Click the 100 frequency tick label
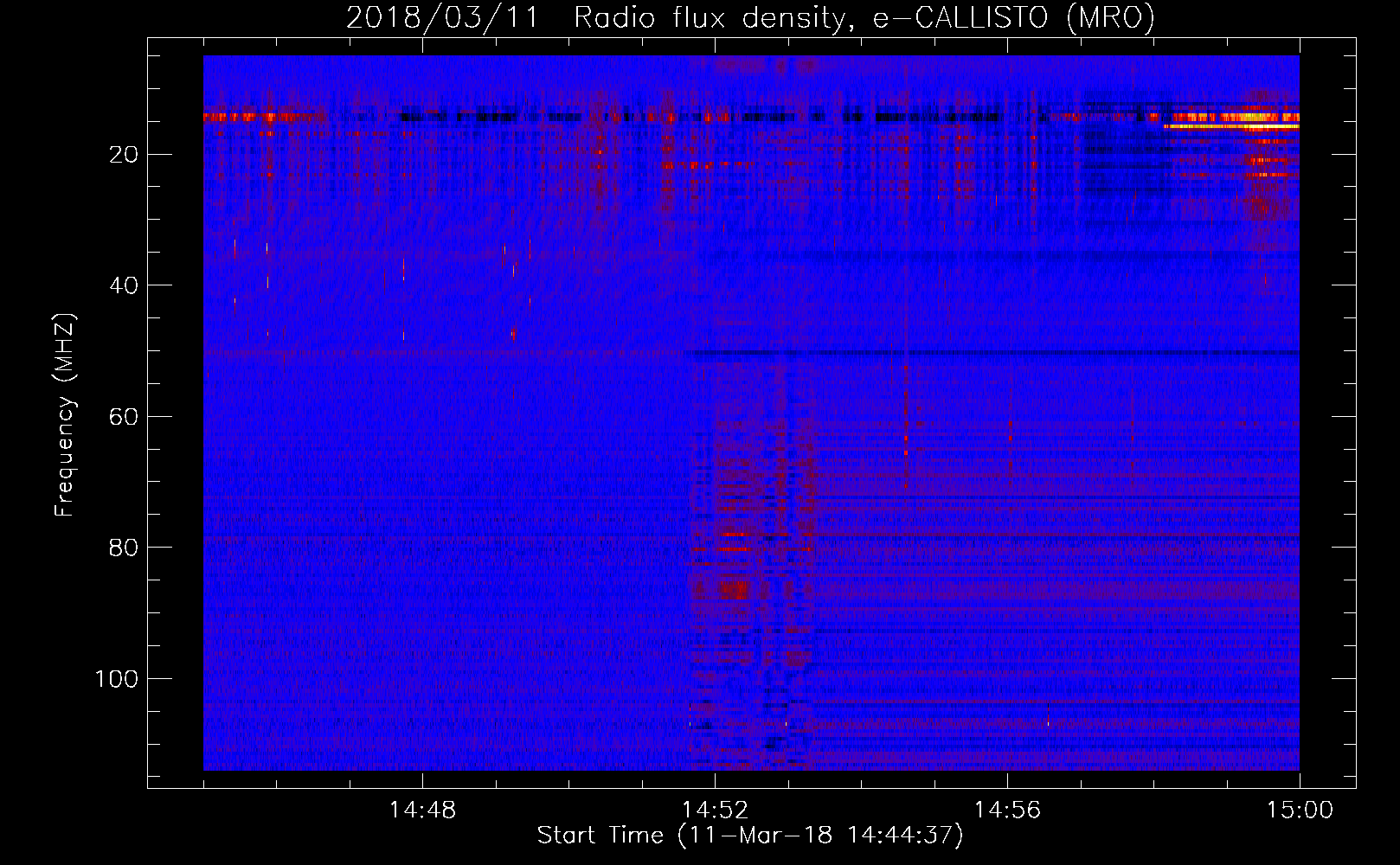This screenshot has height=865, width=1400. (x=117, y=679)
